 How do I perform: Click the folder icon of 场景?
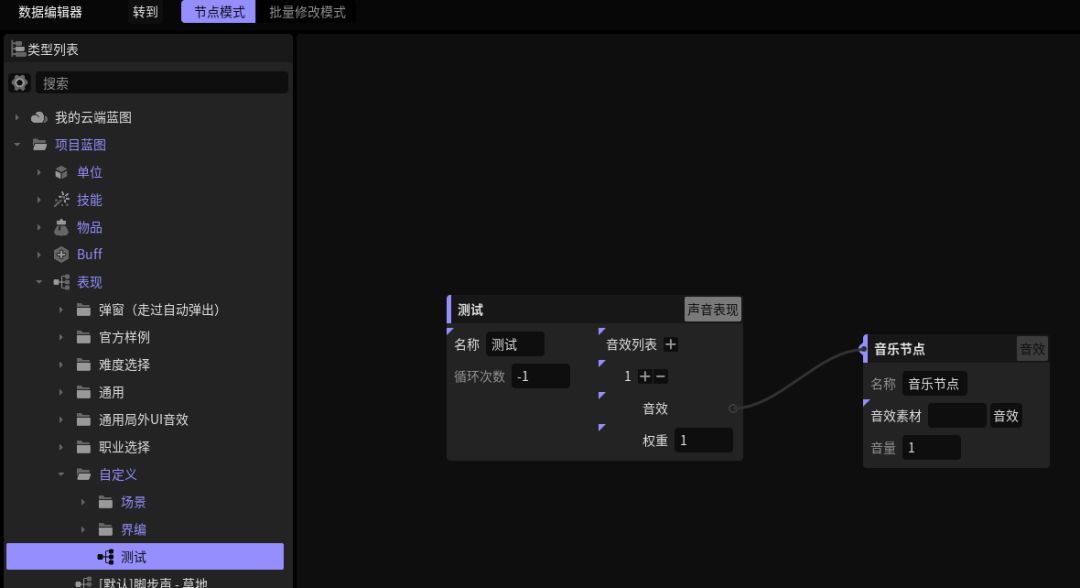tap(105, 502)
